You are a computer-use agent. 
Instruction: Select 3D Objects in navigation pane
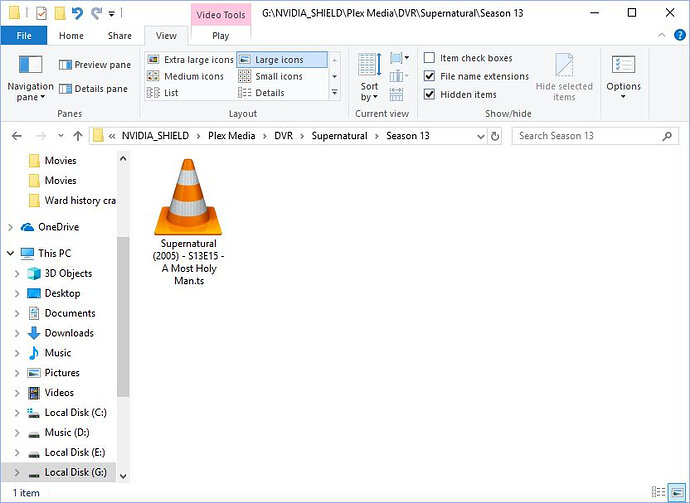tap(59, 273)
